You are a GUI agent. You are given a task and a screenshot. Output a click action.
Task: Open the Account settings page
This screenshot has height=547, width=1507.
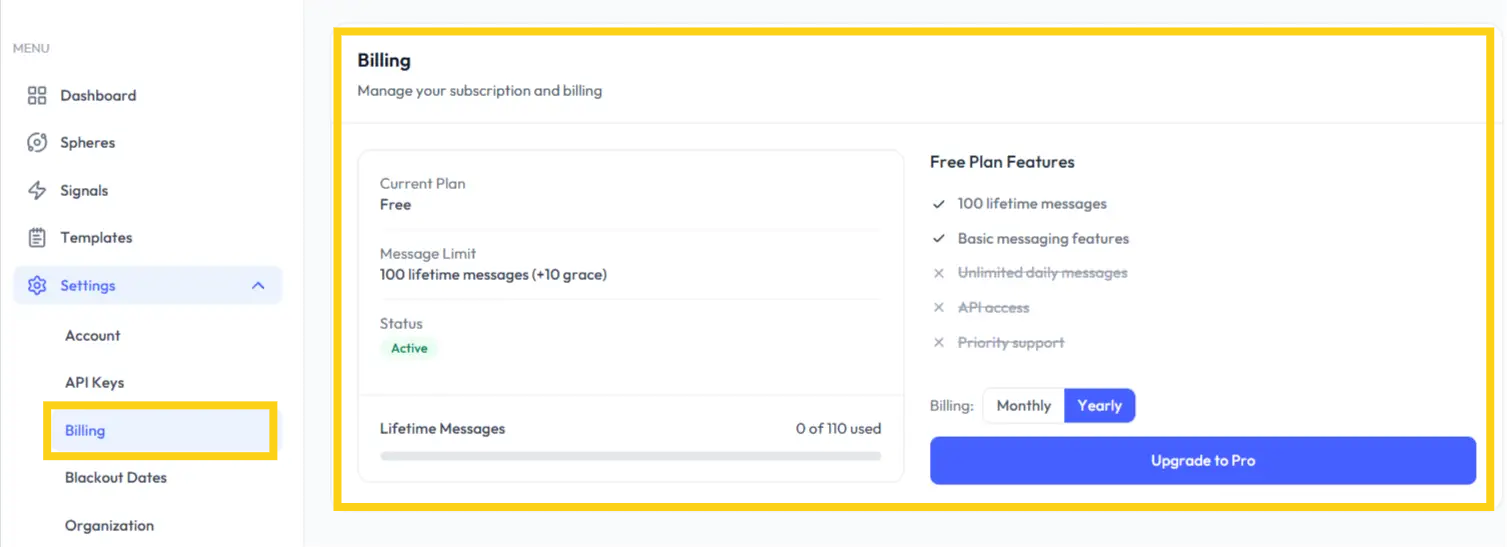[93, 336]
